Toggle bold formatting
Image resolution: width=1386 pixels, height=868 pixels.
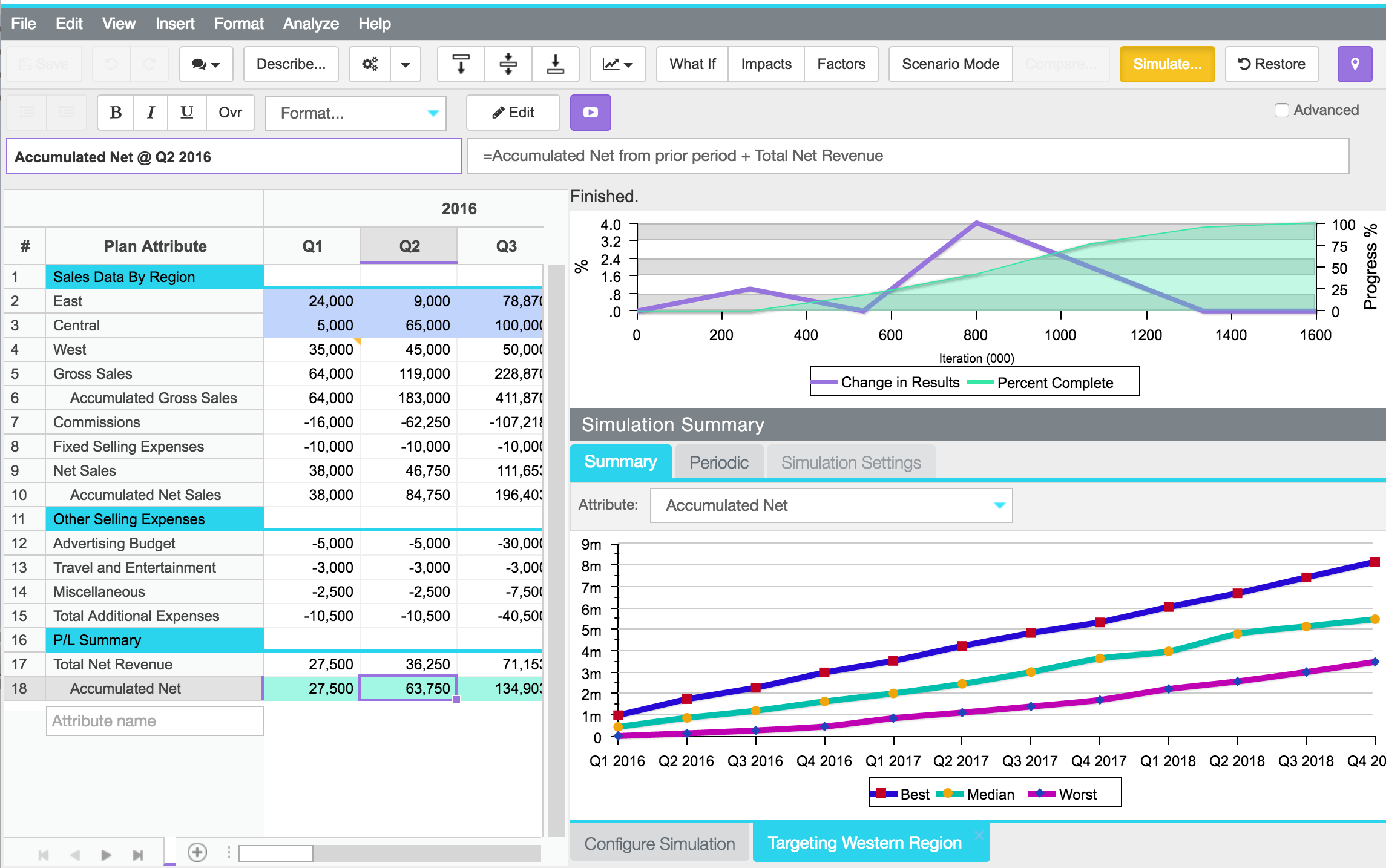(x=116, y=113)
